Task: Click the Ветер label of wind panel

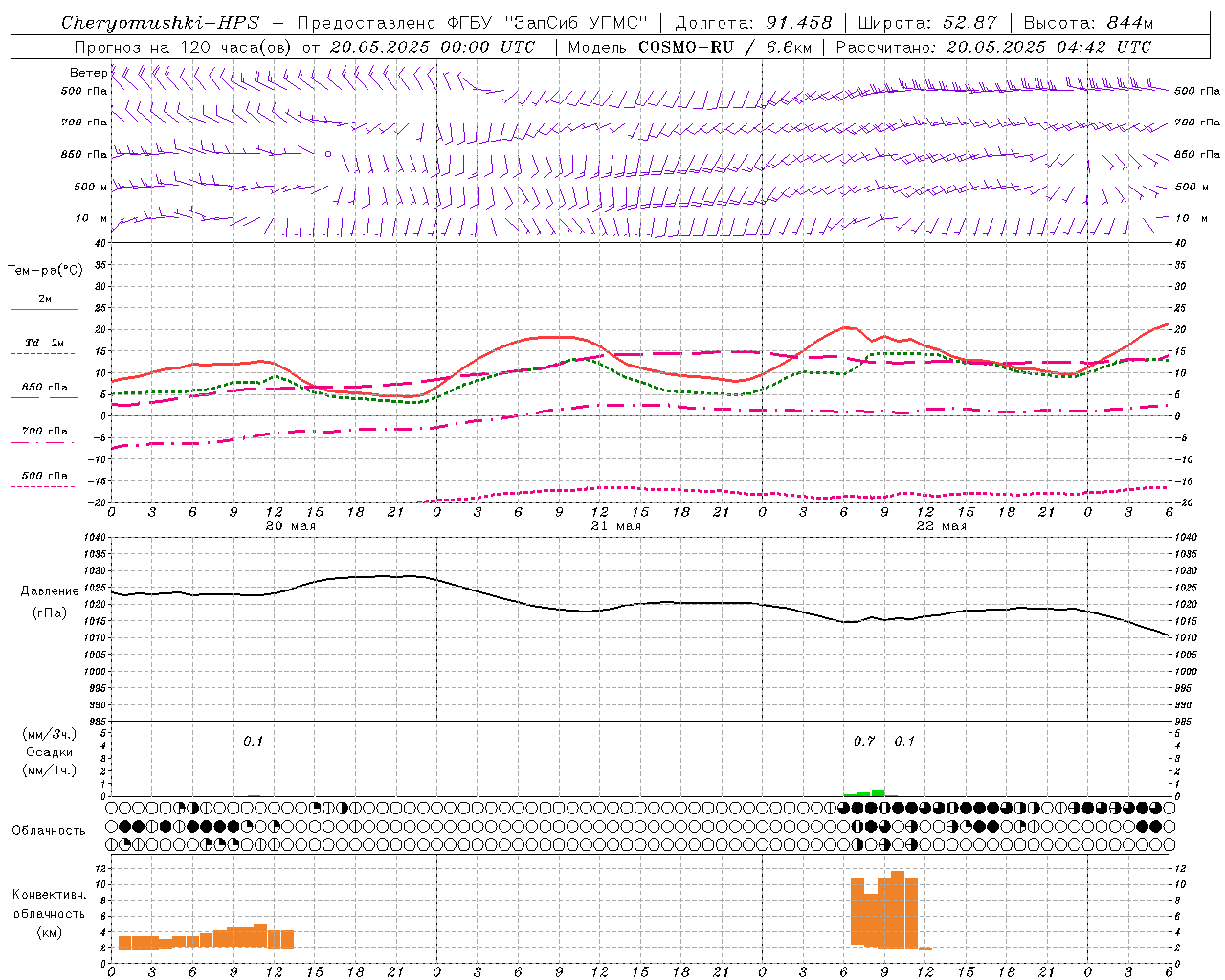Action: tap(88, 73)
